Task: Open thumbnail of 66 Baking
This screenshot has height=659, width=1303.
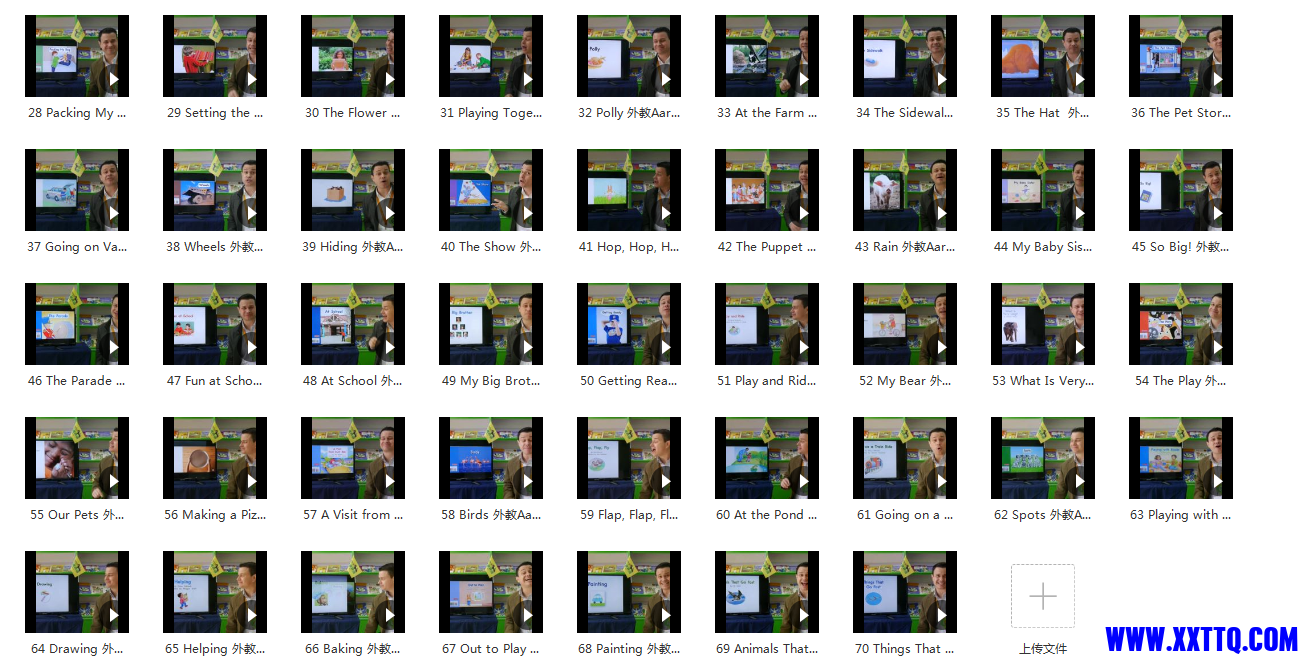Action: coord(353,592)
